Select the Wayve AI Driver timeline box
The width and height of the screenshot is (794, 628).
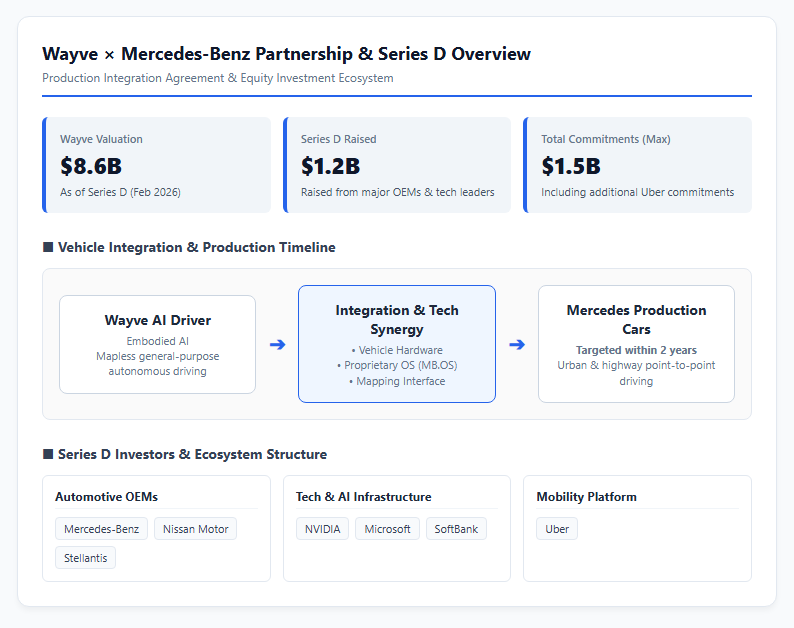tap(157, 344)
